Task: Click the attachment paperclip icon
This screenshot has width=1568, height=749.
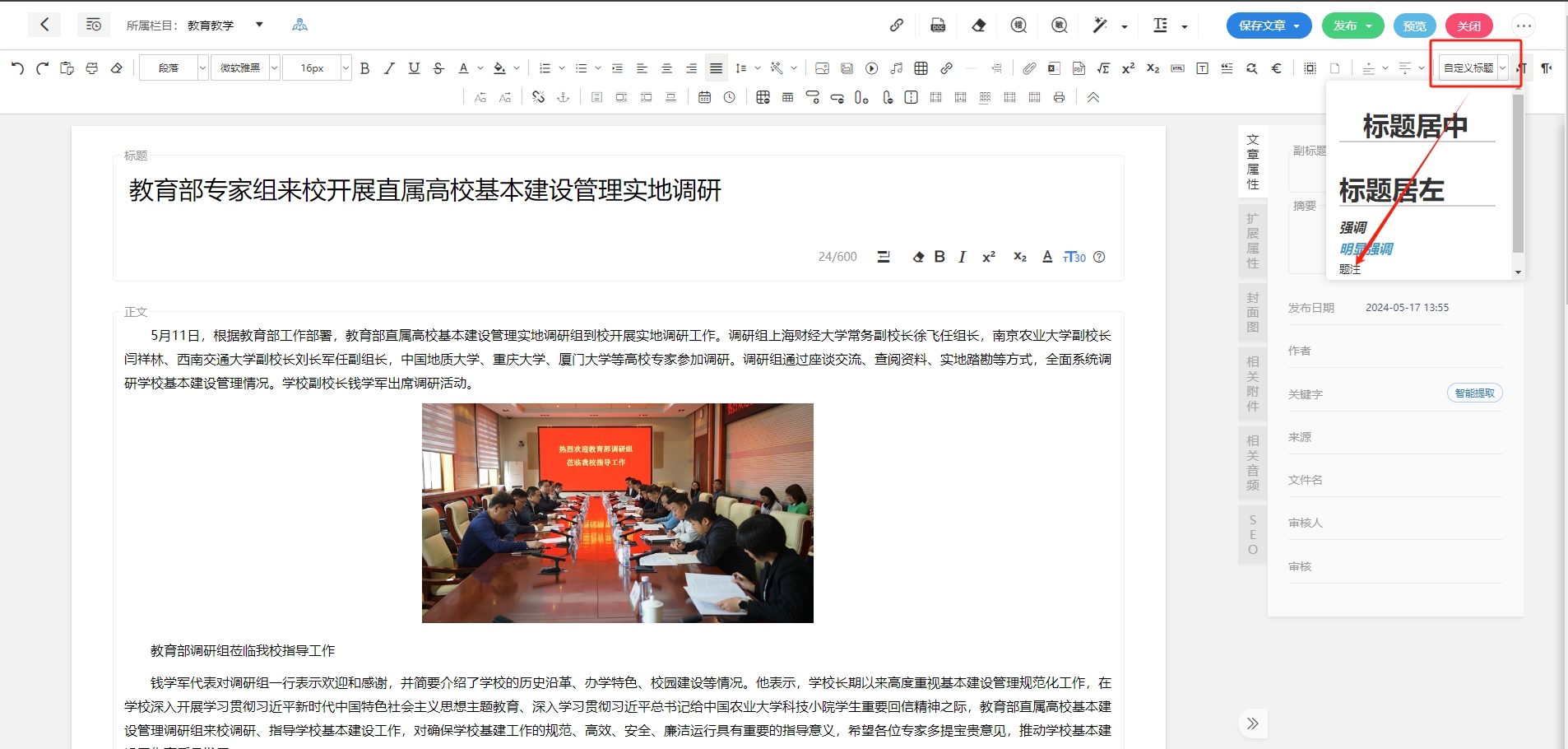Action: pyautogui.click(x=1028, y=68)
